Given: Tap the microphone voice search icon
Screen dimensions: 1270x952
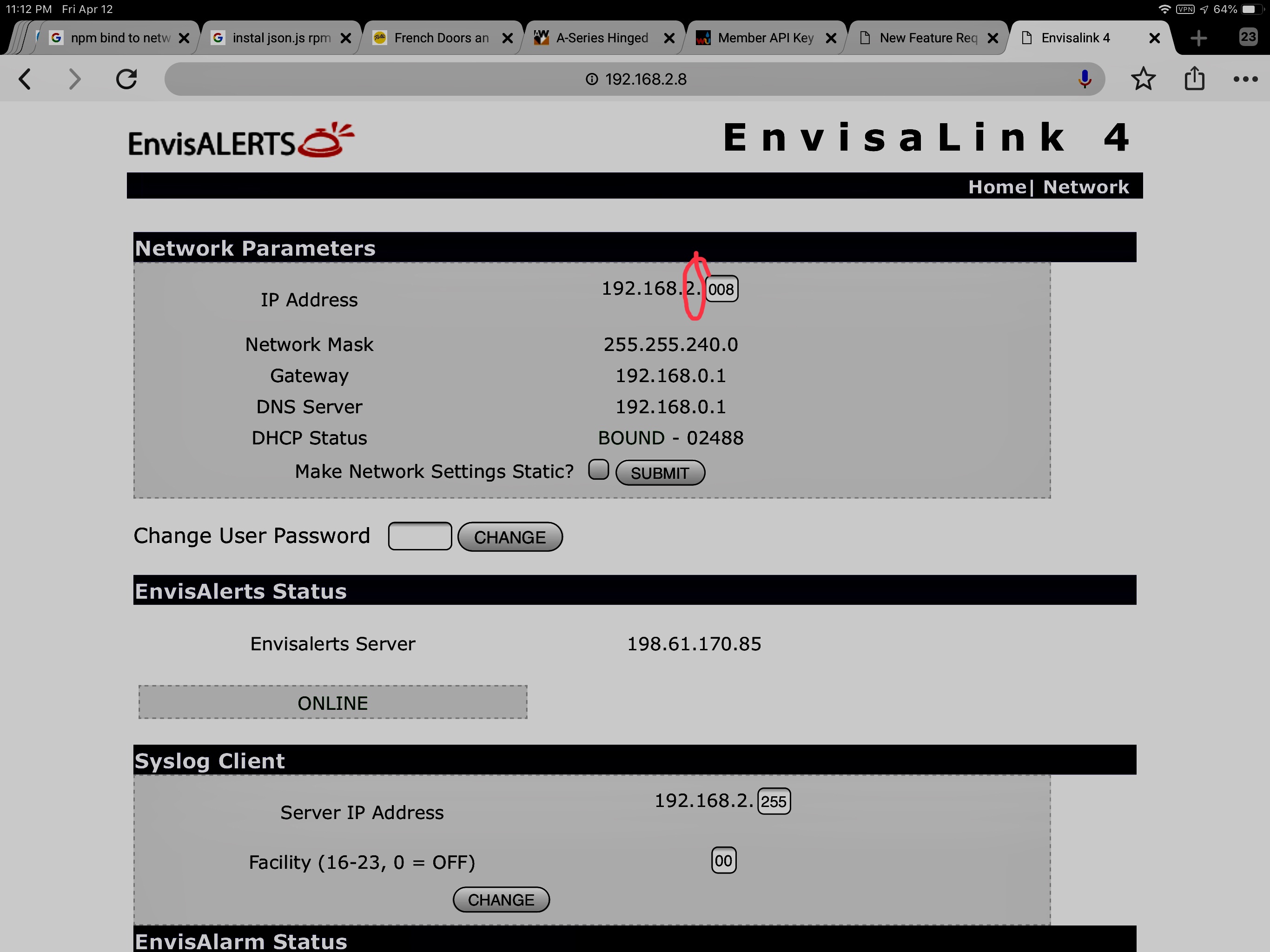Looking at the screenshot, I should coord(1084,79).
